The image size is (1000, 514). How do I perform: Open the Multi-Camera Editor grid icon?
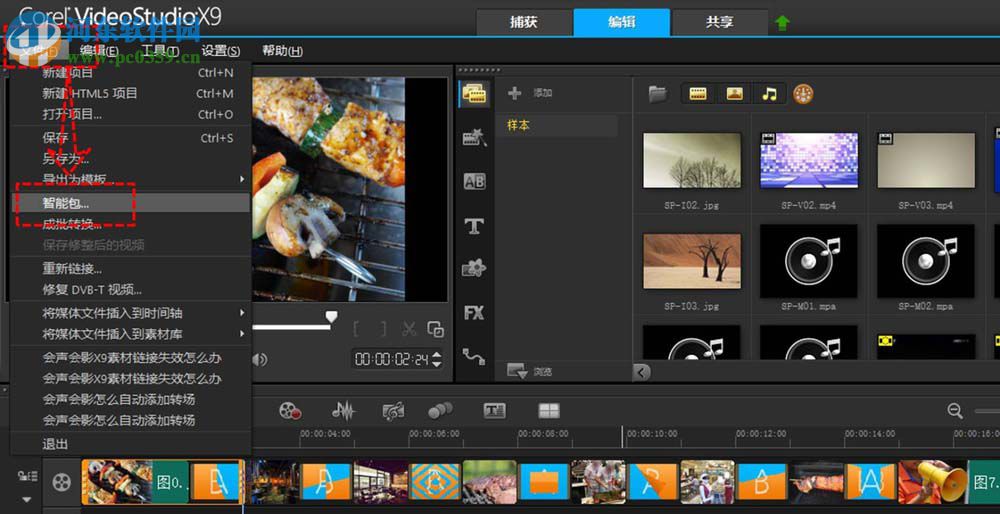click(x=549, y=411)
